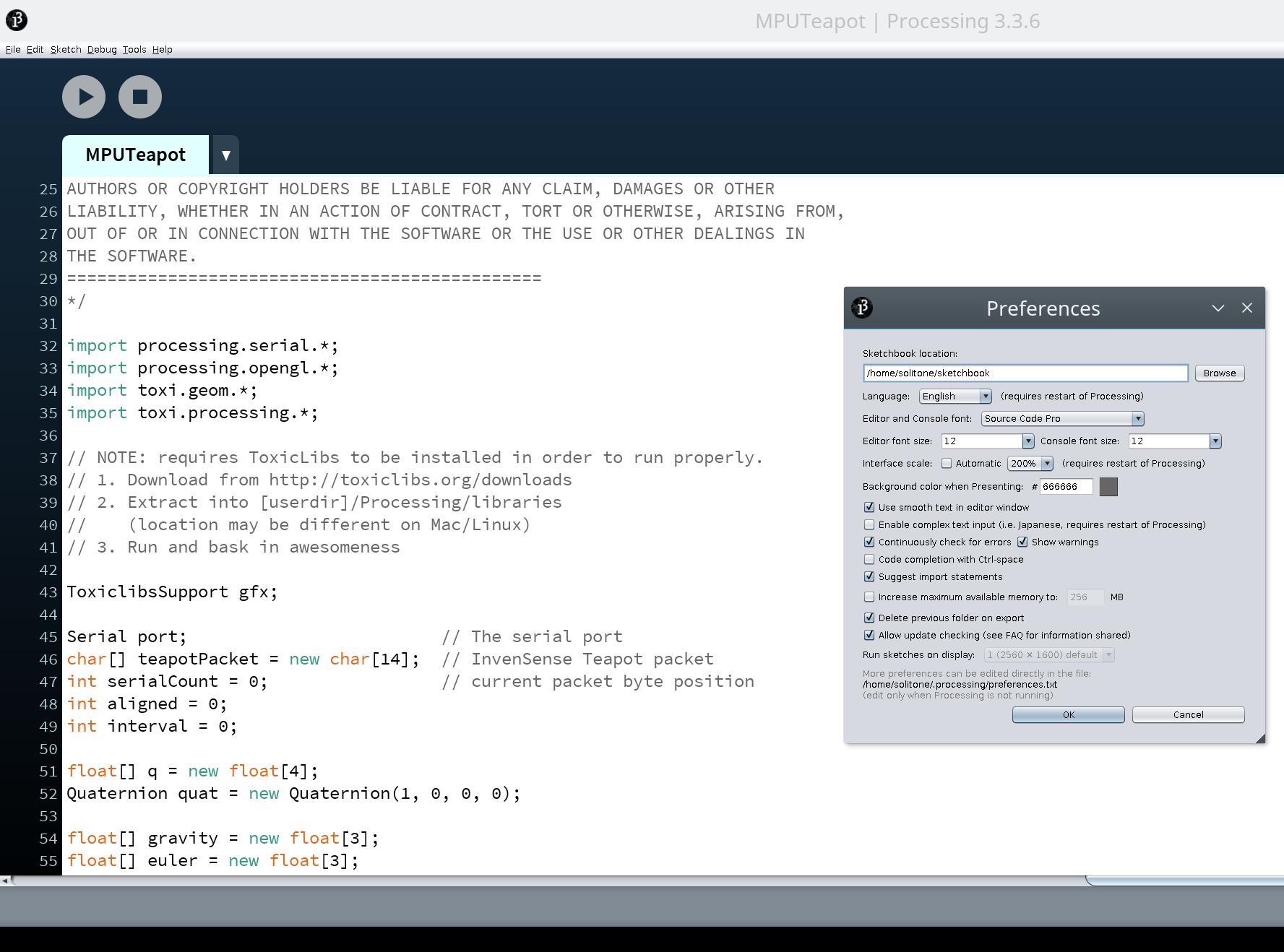
Task: Click the 'Run and bask in awesomeness' comment
Action: (x=233, y=547)
